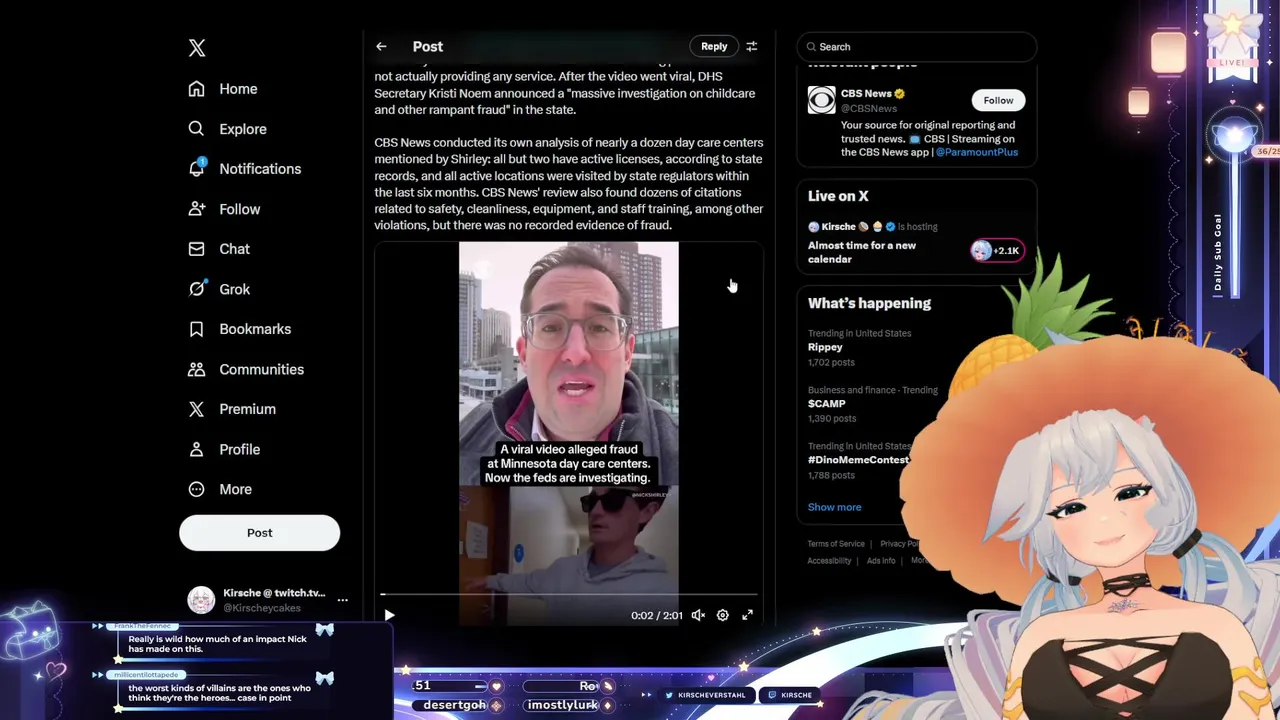Click the 0:02 / 2:01 timestamp
Viewport: 1280px width, 720px height.
pos(656,615)
